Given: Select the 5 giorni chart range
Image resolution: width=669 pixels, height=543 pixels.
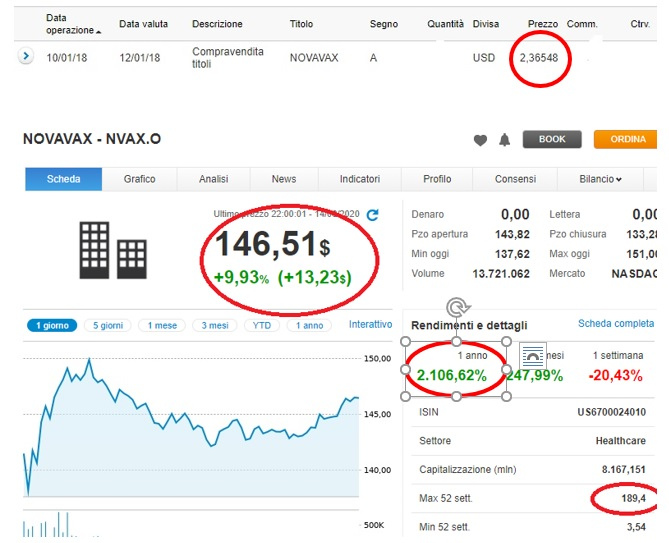Looking at the screenshot, I should [108, 325].
